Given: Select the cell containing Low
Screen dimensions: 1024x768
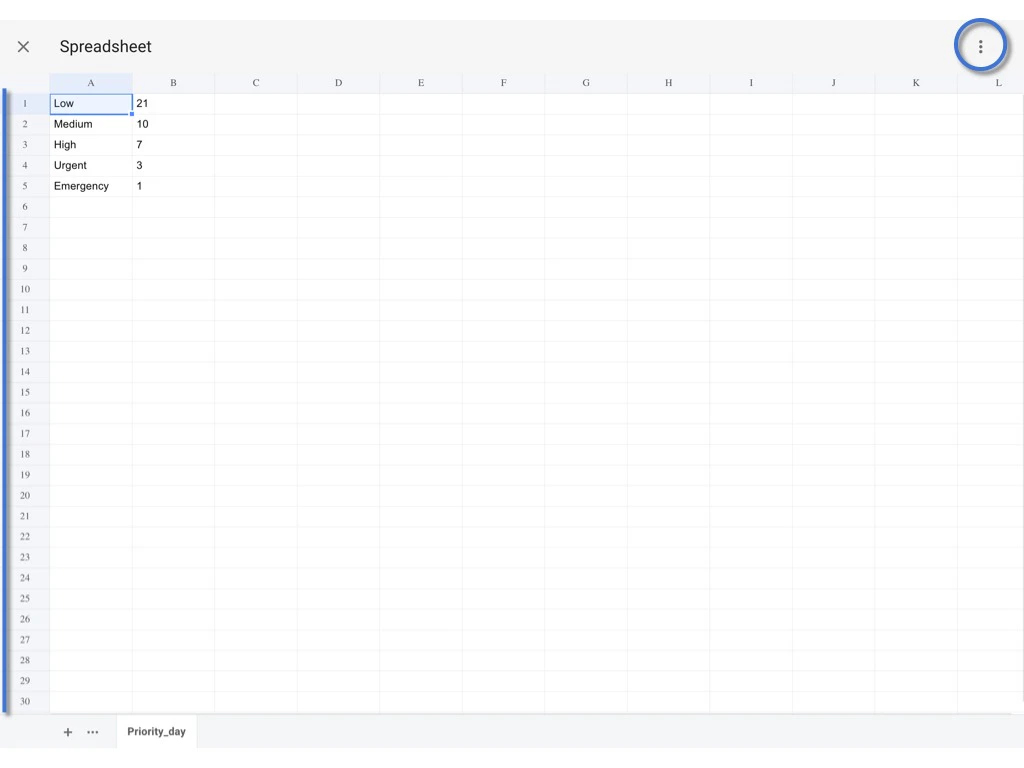Looking at the screenshot, I should pyautogui.click(x=90, y=103).
